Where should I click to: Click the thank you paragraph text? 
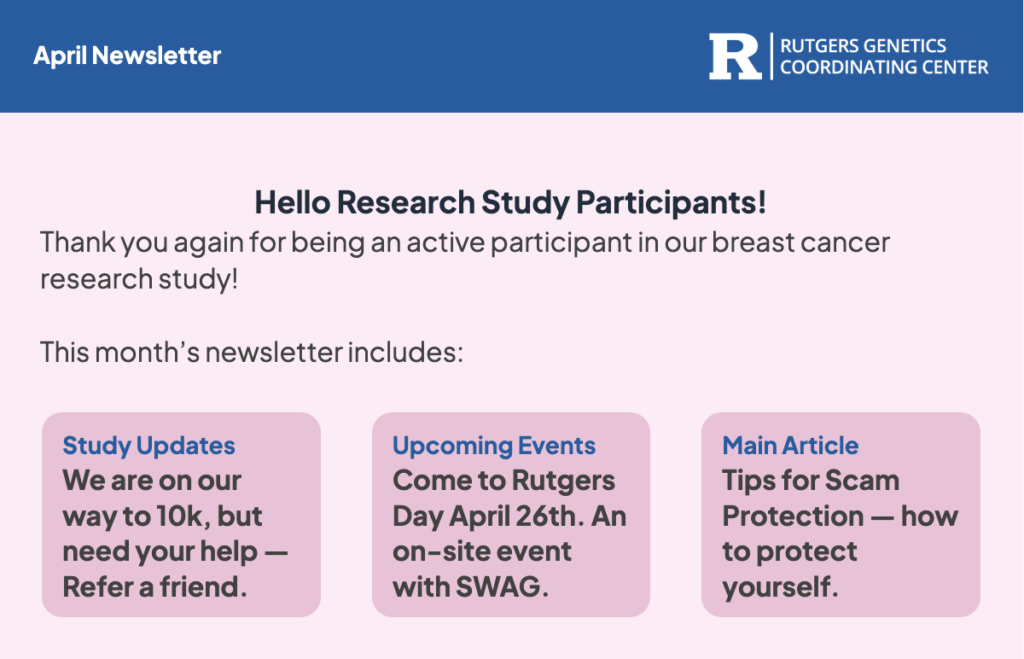(465, 261)
